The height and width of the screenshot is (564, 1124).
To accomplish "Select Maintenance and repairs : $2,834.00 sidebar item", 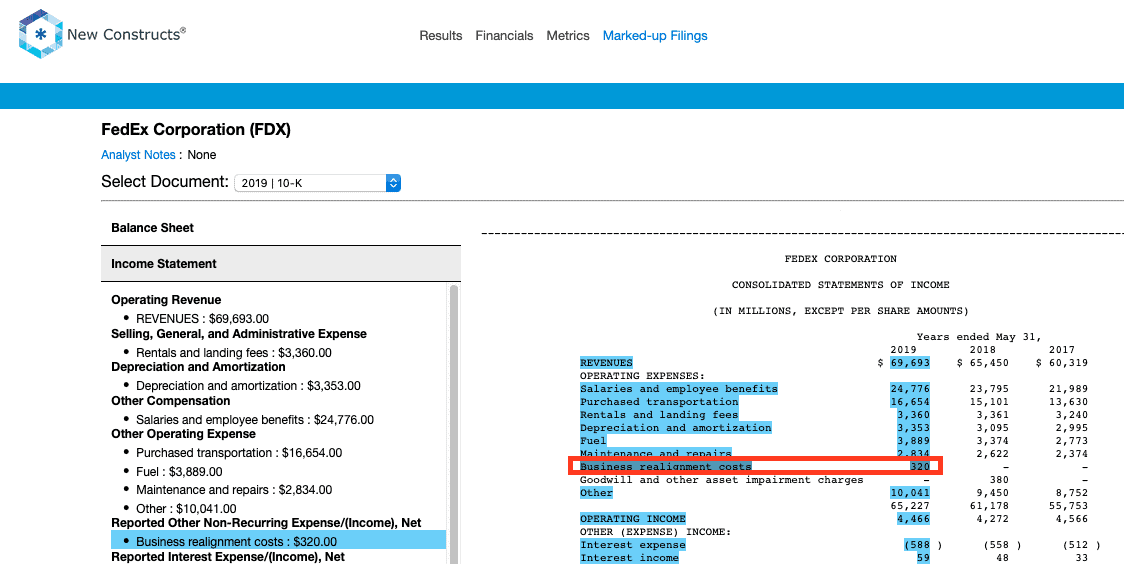I will point(234,490).
